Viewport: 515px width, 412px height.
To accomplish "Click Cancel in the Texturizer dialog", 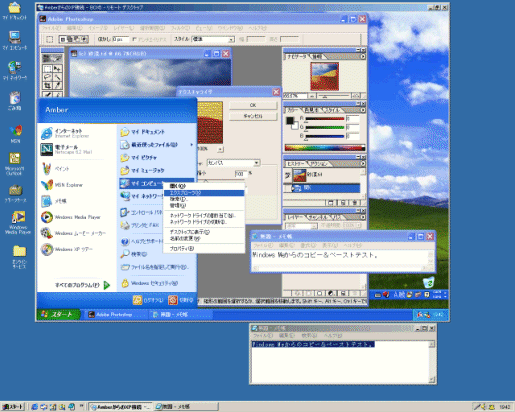I will (x=253, y=116).
